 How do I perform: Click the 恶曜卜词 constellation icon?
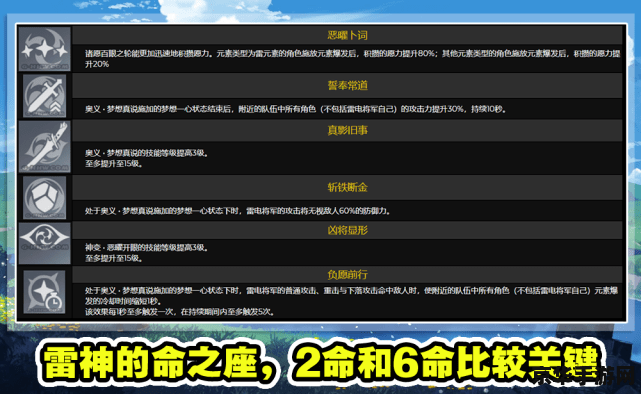click(x=45, y=49)
